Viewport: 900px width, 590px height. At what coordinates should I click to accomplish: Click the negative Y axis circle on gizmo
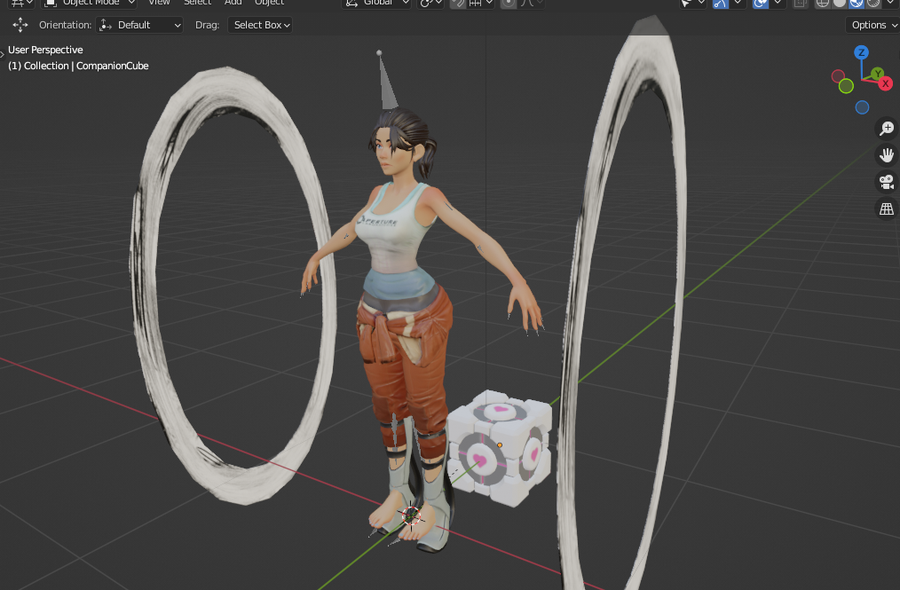pos(846,86)
